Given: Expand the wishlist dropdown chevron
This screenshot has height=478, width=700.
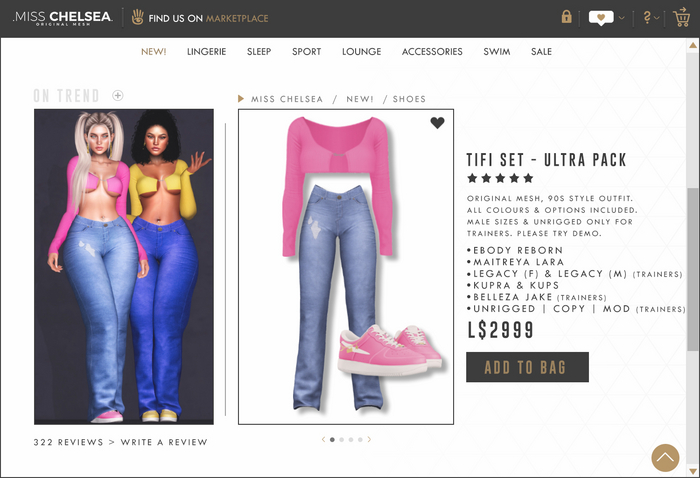Looking at the screenshot, I should [621, 18].
